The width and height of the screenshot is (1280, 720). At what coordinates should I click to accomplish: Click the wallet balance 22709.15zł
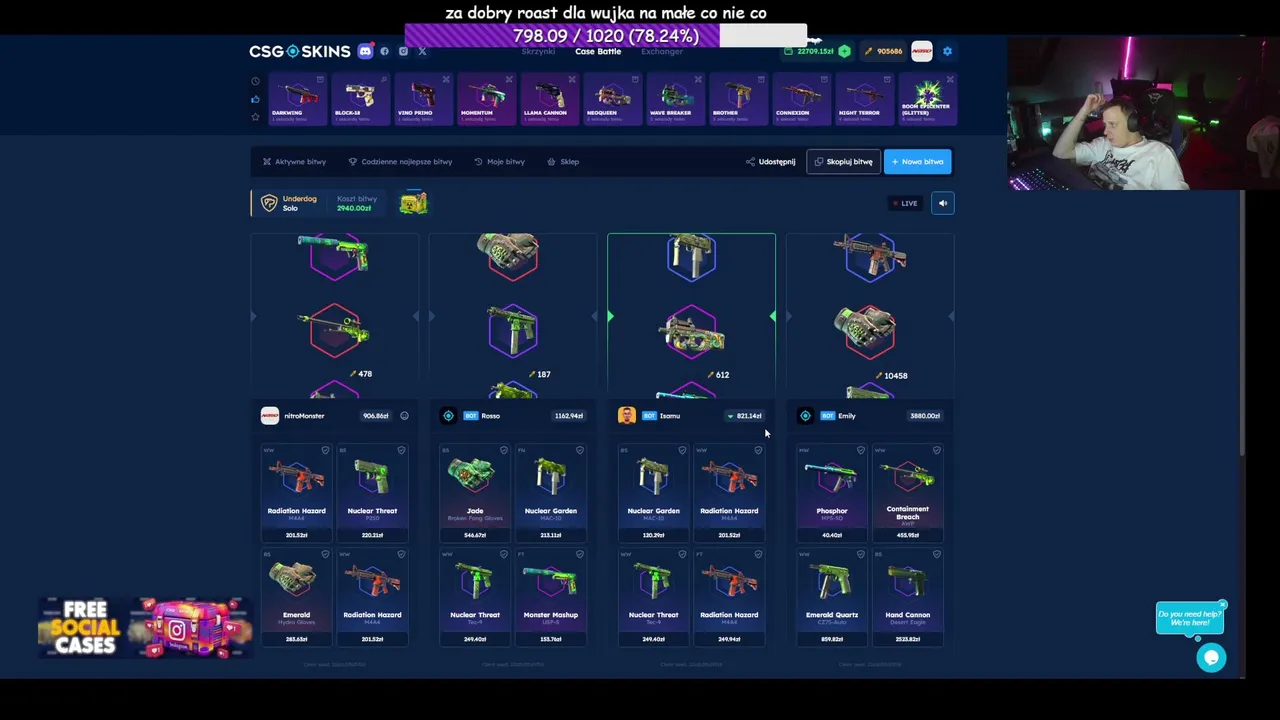tap(815, 51)
